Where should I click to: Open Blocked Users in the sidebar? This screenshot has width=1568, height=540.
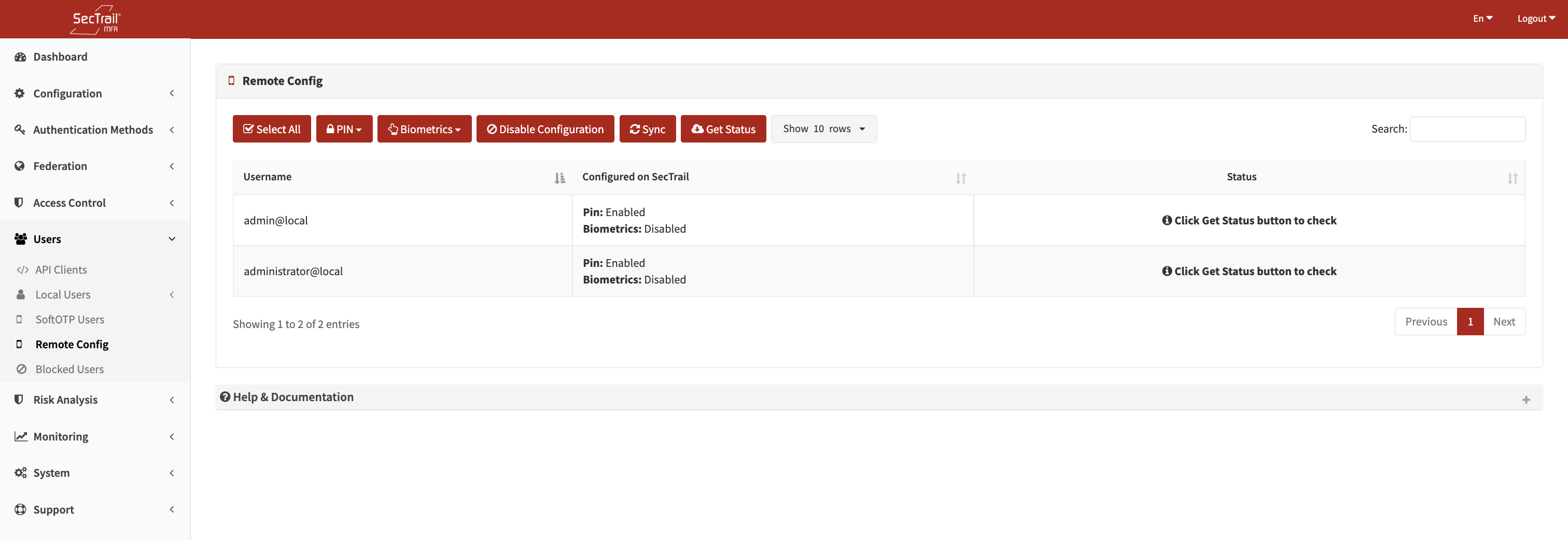point(69,369)
